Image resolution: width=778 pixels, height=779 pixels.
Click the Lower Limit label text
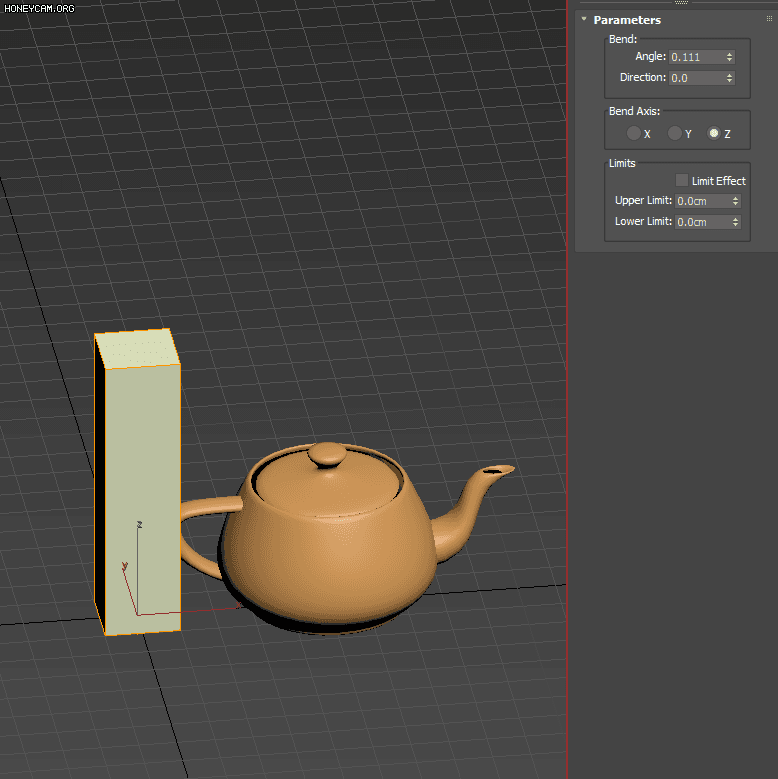[x=643, y=221]
